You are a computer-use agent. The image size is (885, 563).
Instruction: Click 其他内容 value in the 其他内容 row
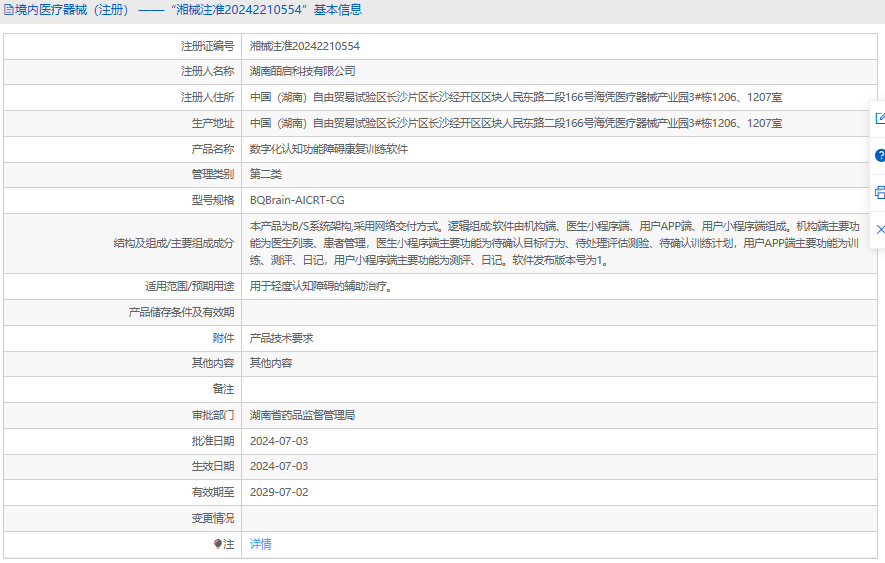coord(271,363)
